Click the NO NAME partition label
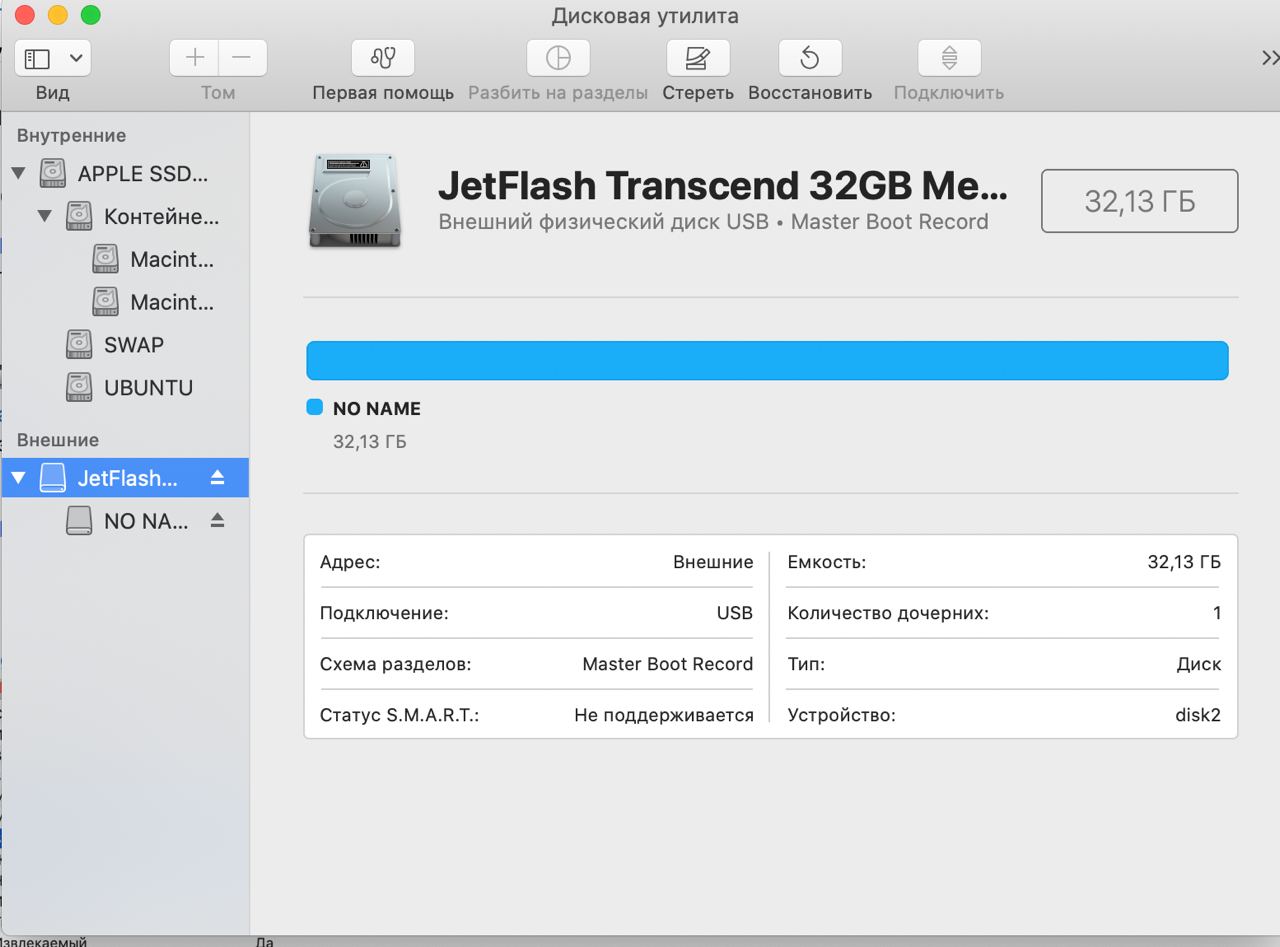 pos(377,408)
